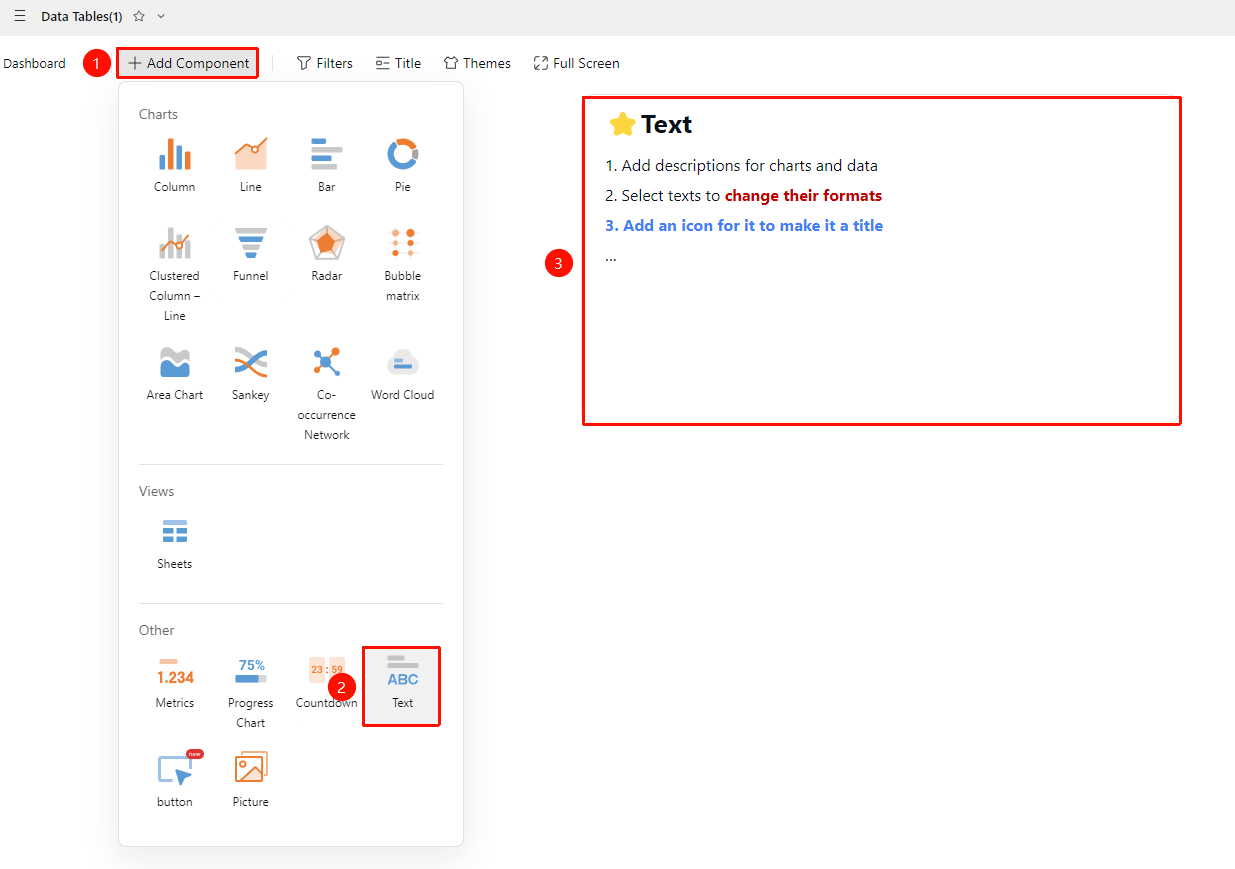Insert a Picture component
The width and height of the screenshot is (1235, 869).
[251, 780]
